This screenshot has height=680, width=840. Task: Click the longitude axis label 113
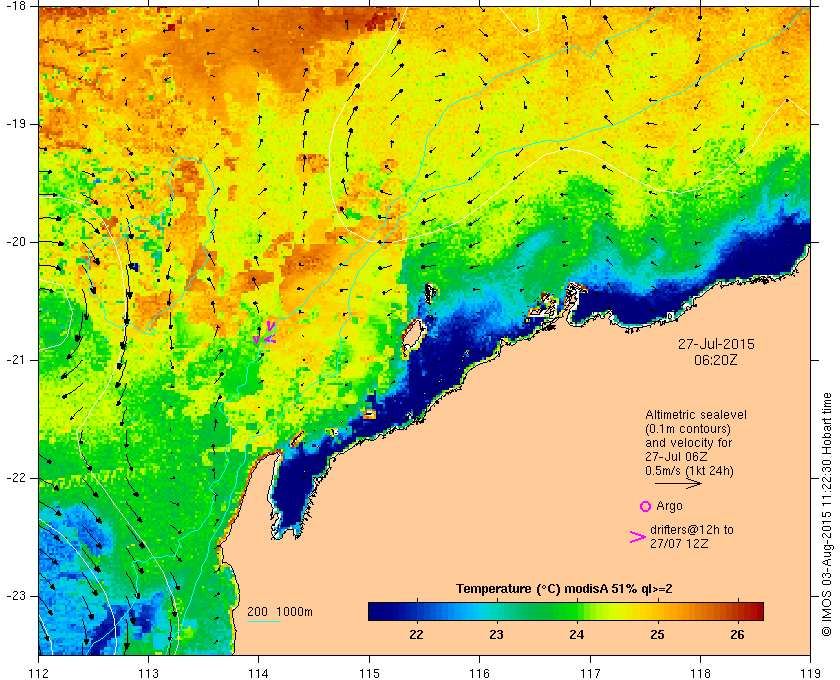148,672
